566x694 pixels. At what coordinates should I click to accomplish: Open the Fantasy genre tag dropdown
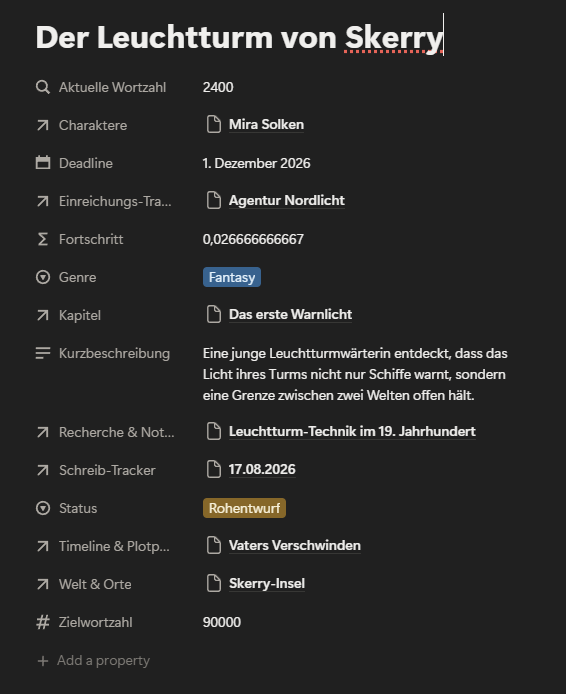pos(232,277)
